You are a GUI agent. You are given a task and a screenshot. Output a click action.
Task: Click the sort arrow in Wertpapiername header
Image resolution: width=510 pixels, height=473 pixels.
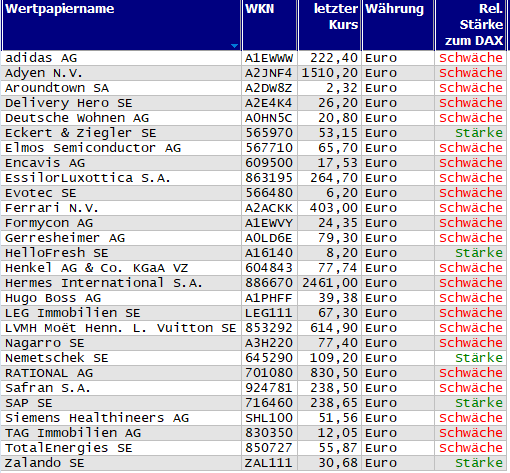tap(234, 46)
